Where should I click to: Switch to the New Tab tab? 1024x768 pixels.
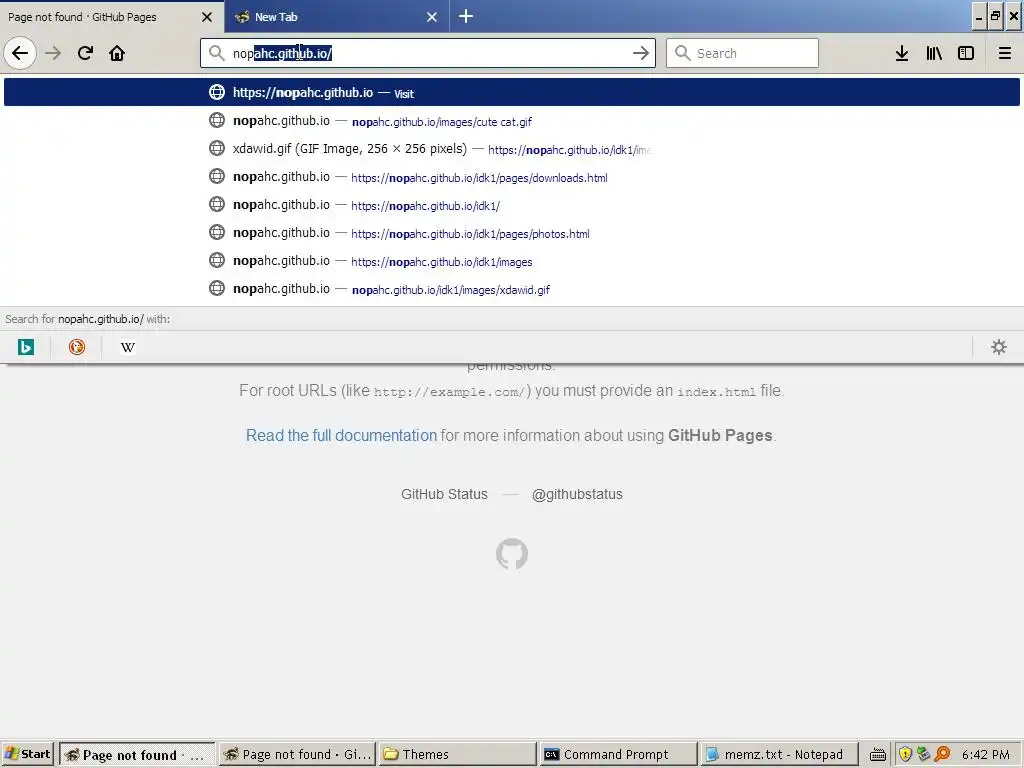(x=337, y=16)
